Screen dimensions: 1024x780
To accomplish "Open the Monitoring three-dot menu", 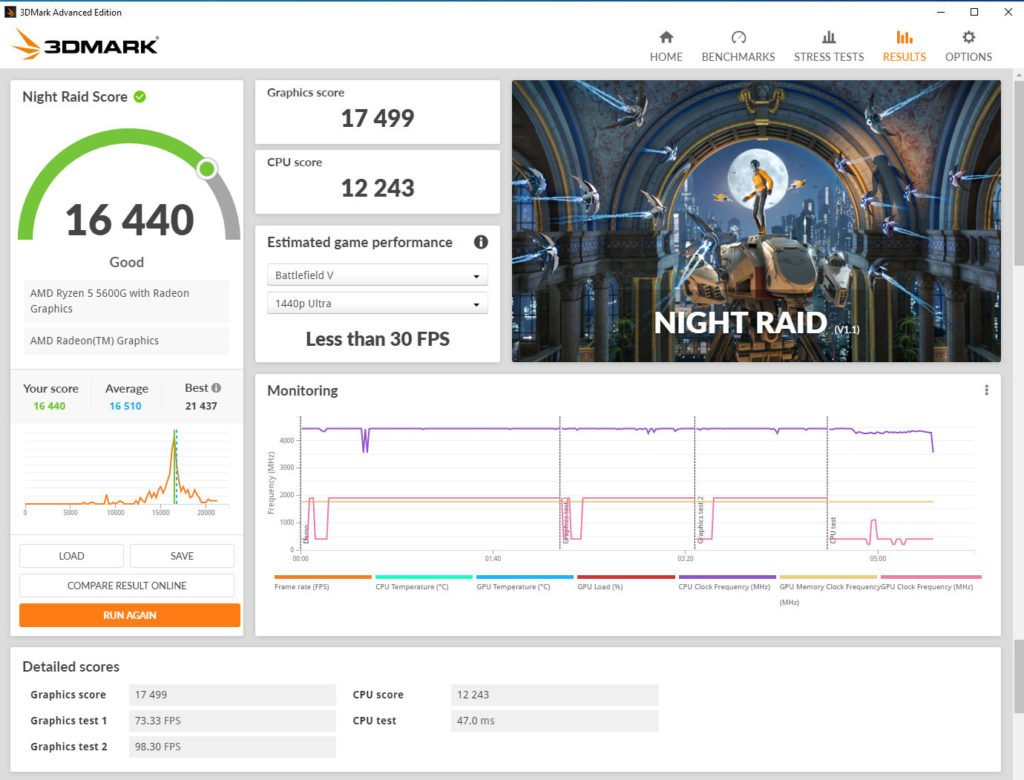I will pyautogui.click(x=986, y=390).
